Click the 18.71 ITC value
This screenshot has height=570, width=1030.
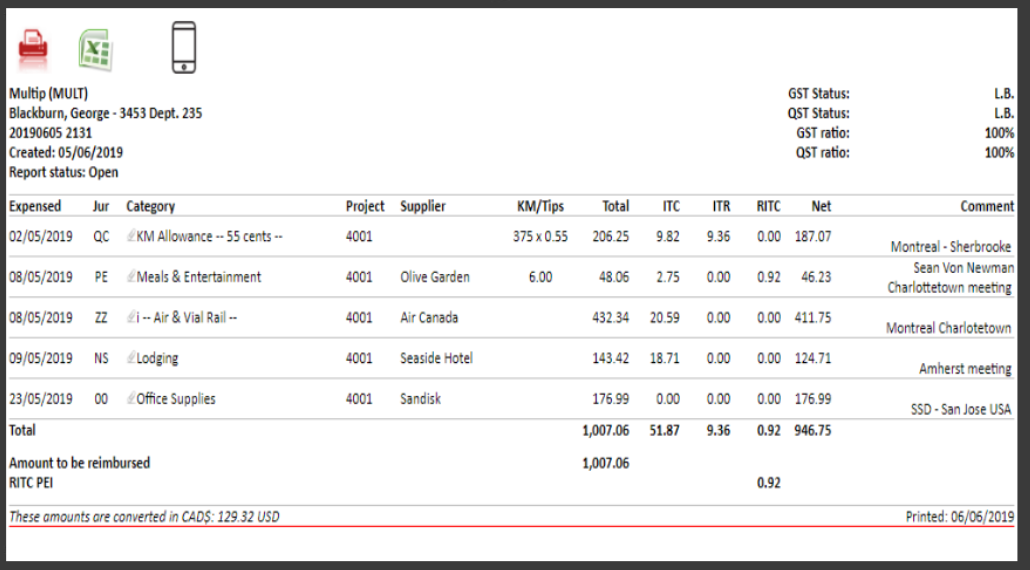[665, 359]
